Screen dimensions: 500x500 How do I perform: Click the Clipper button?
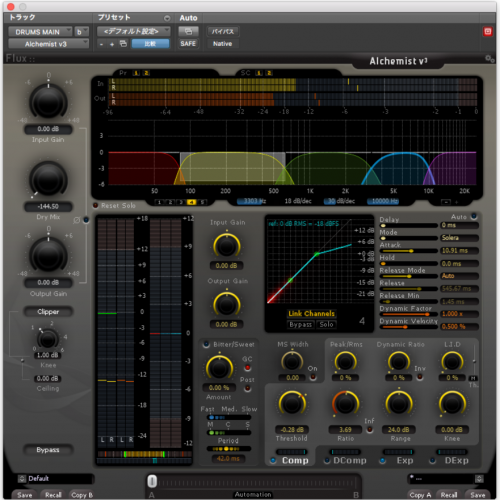[48, 312]
